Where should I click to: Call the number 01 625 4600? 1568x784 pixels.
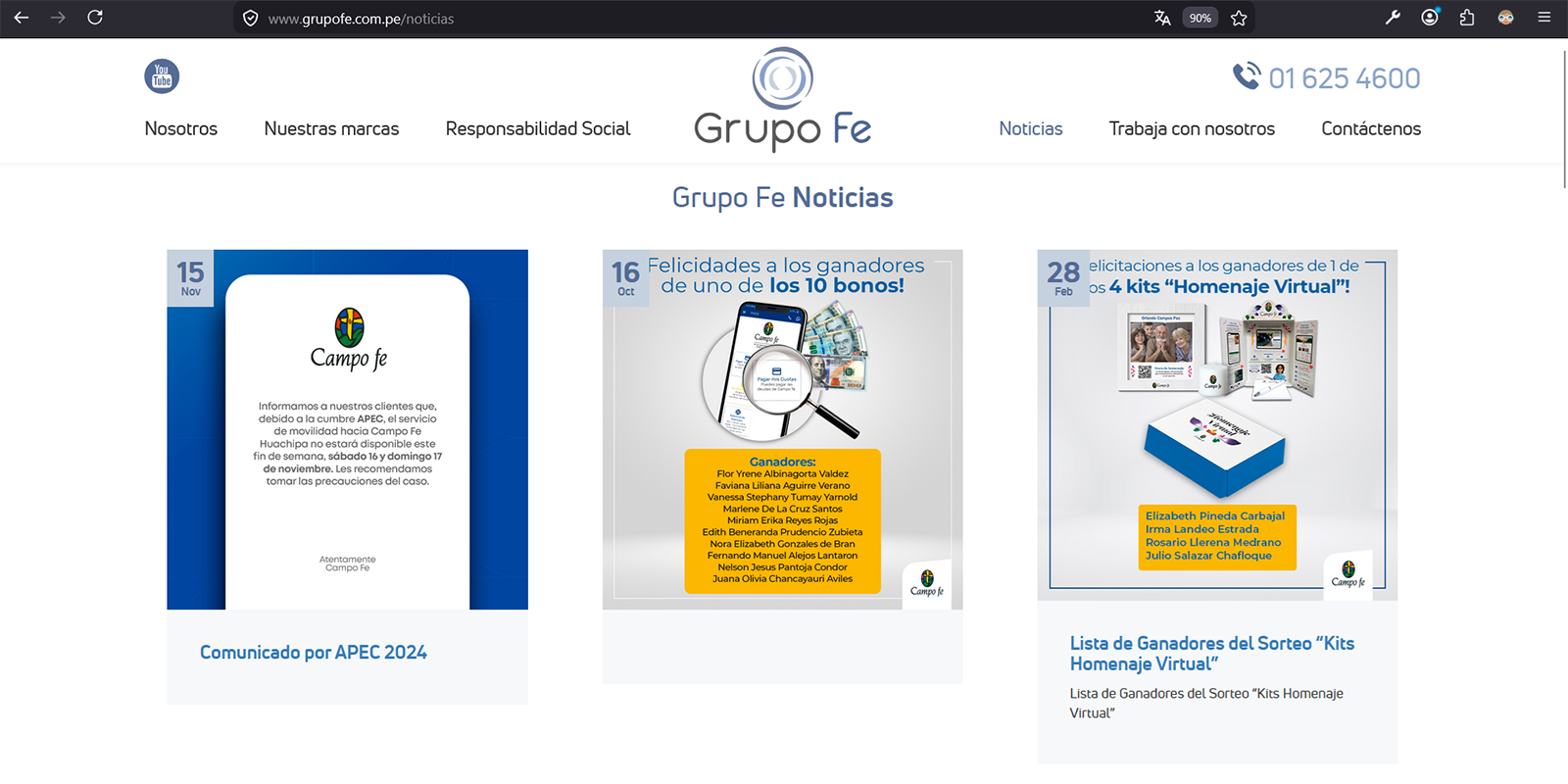(1345, 78)
